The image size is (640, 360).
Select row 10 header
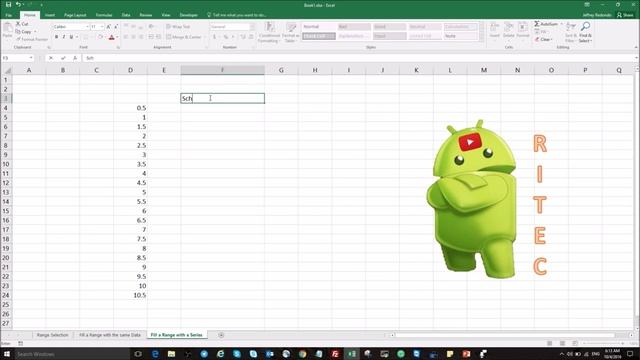(x=6, y=164)
